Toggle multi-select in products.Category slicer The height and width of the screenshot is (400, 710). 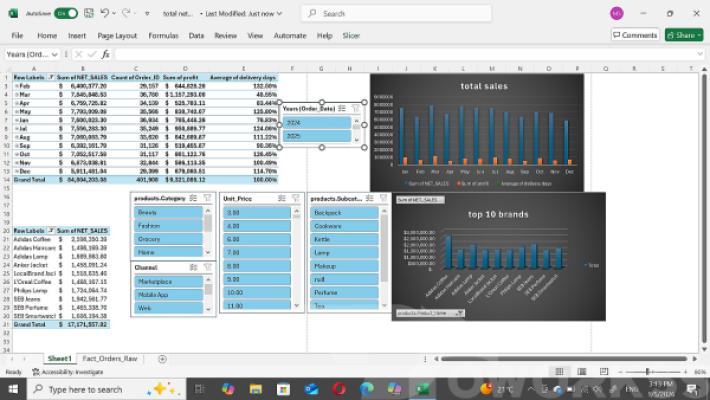[193, 198]
